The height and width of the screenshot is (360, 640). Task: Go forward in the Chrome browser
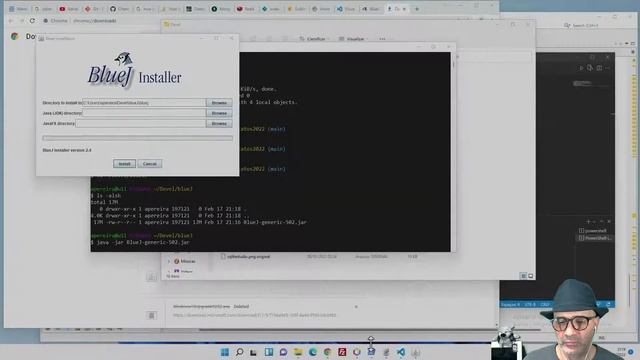(21, 20)
